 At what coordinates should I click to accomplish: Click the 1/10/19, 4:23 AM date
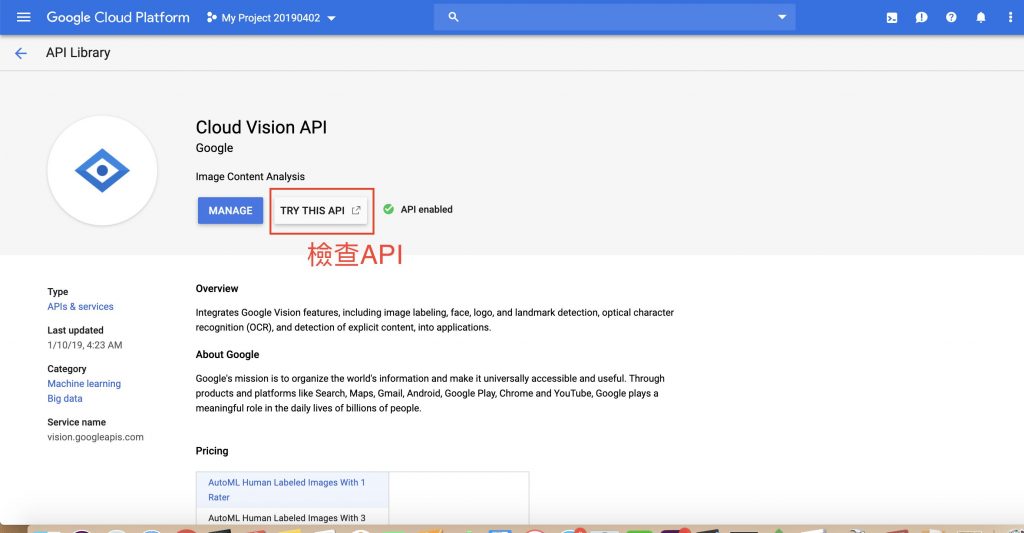(85, 345)
